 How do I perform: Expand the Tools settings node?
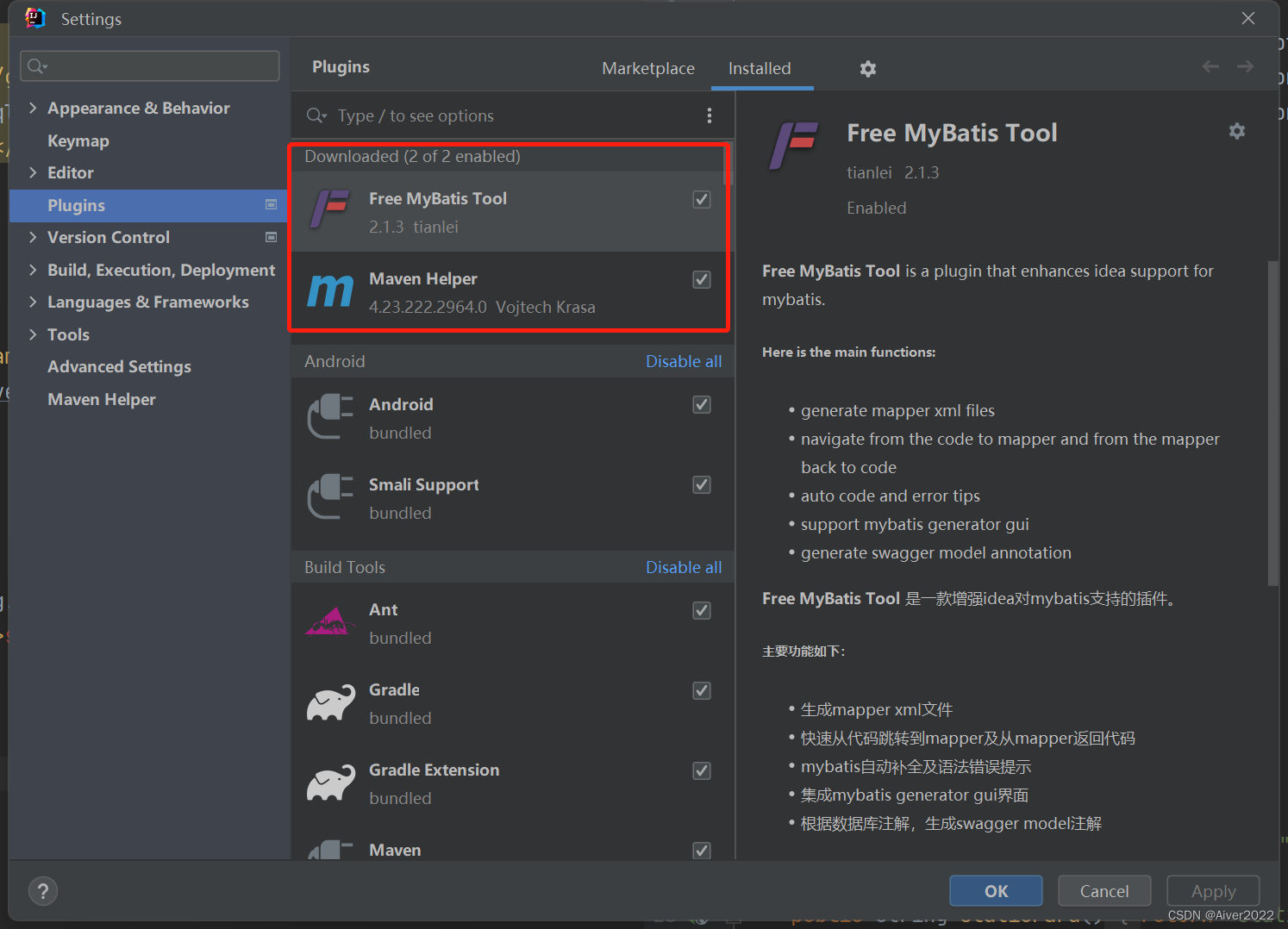[33, 334]
